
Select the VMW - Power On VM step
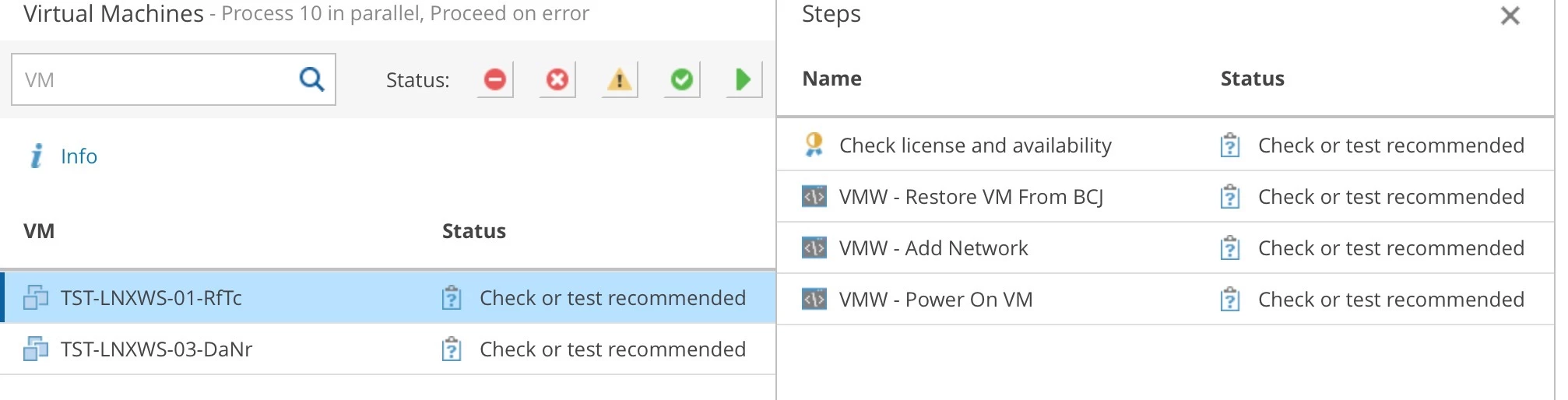tap(1165, 300)
